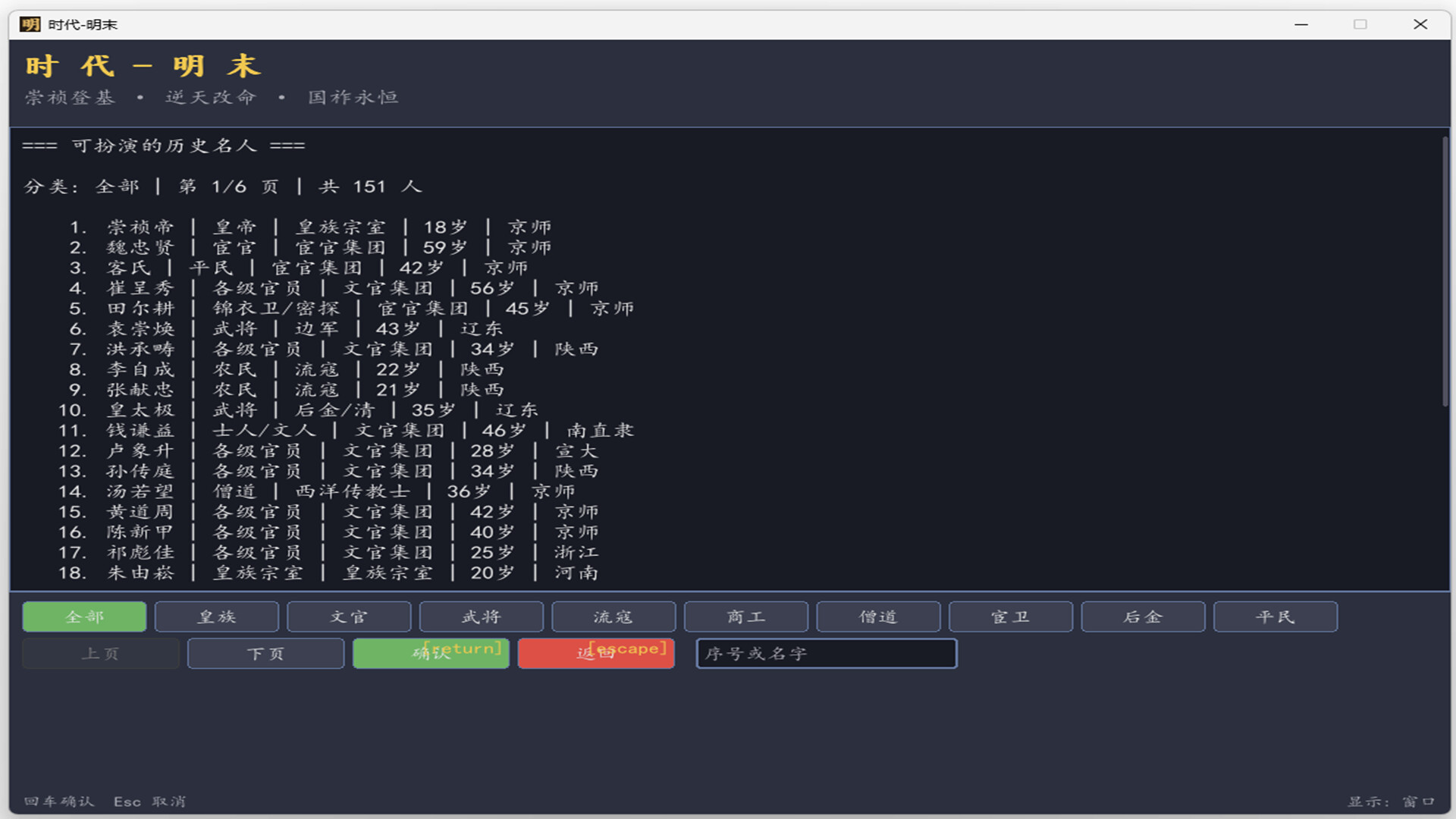This screenshot has width=1456, height=819.
Task: Show the 武将 category
Action: 482,617
